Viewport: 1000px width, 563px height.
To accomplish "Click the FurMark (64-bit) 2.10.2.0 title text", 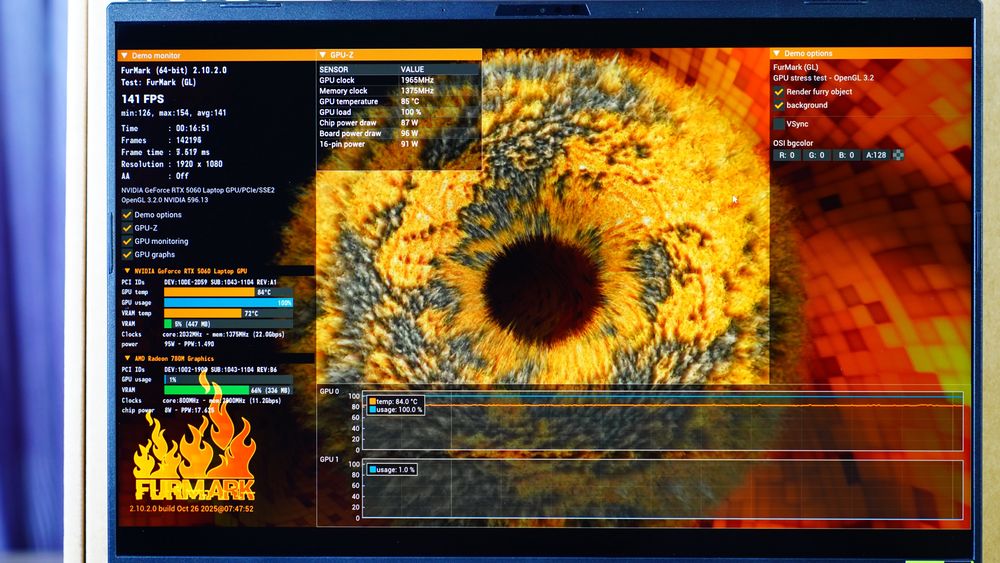I will click(x=173, y=70).
